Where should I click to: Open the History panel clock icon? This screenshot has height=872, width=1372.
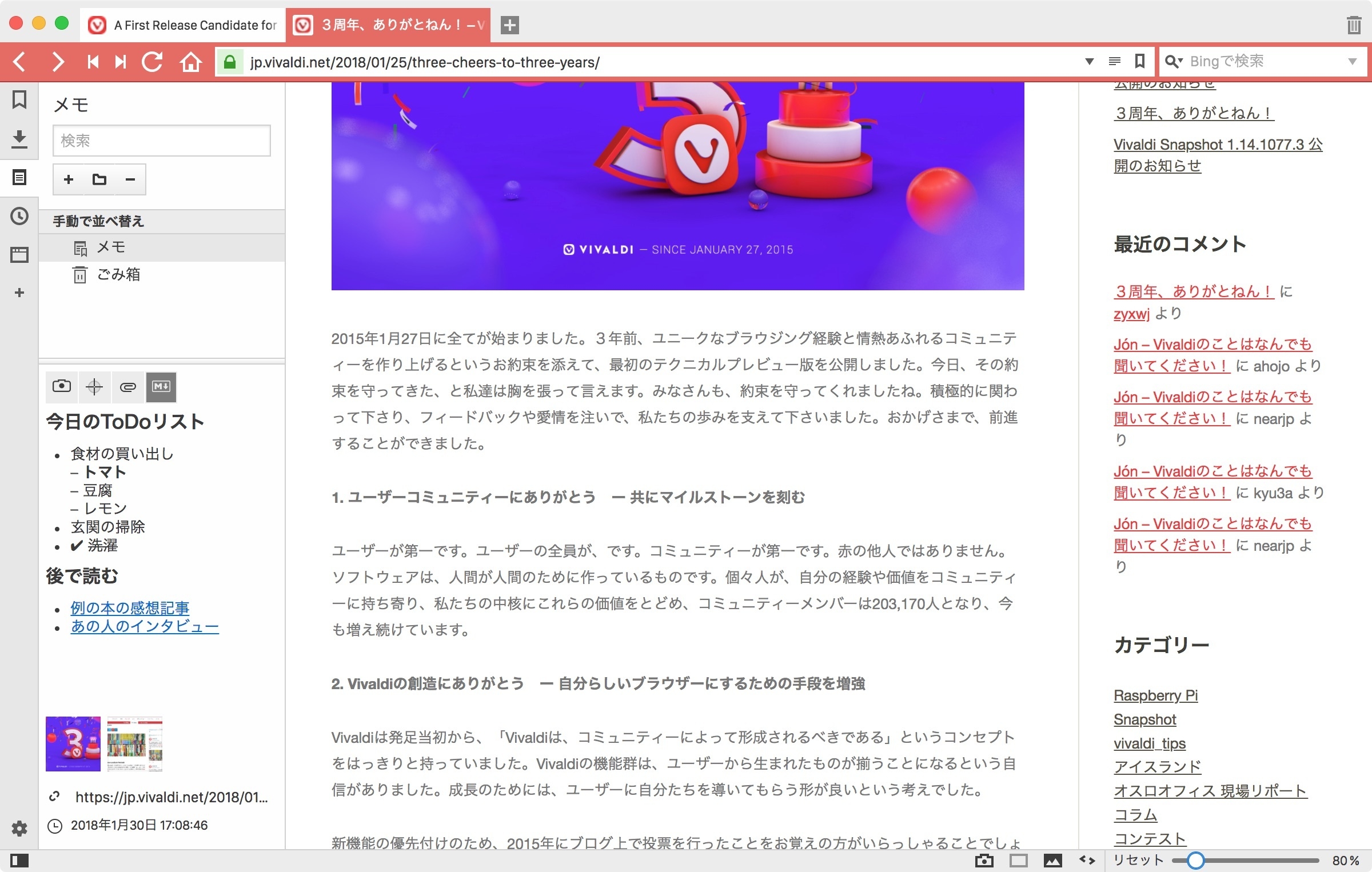click(x=19, y=216)
